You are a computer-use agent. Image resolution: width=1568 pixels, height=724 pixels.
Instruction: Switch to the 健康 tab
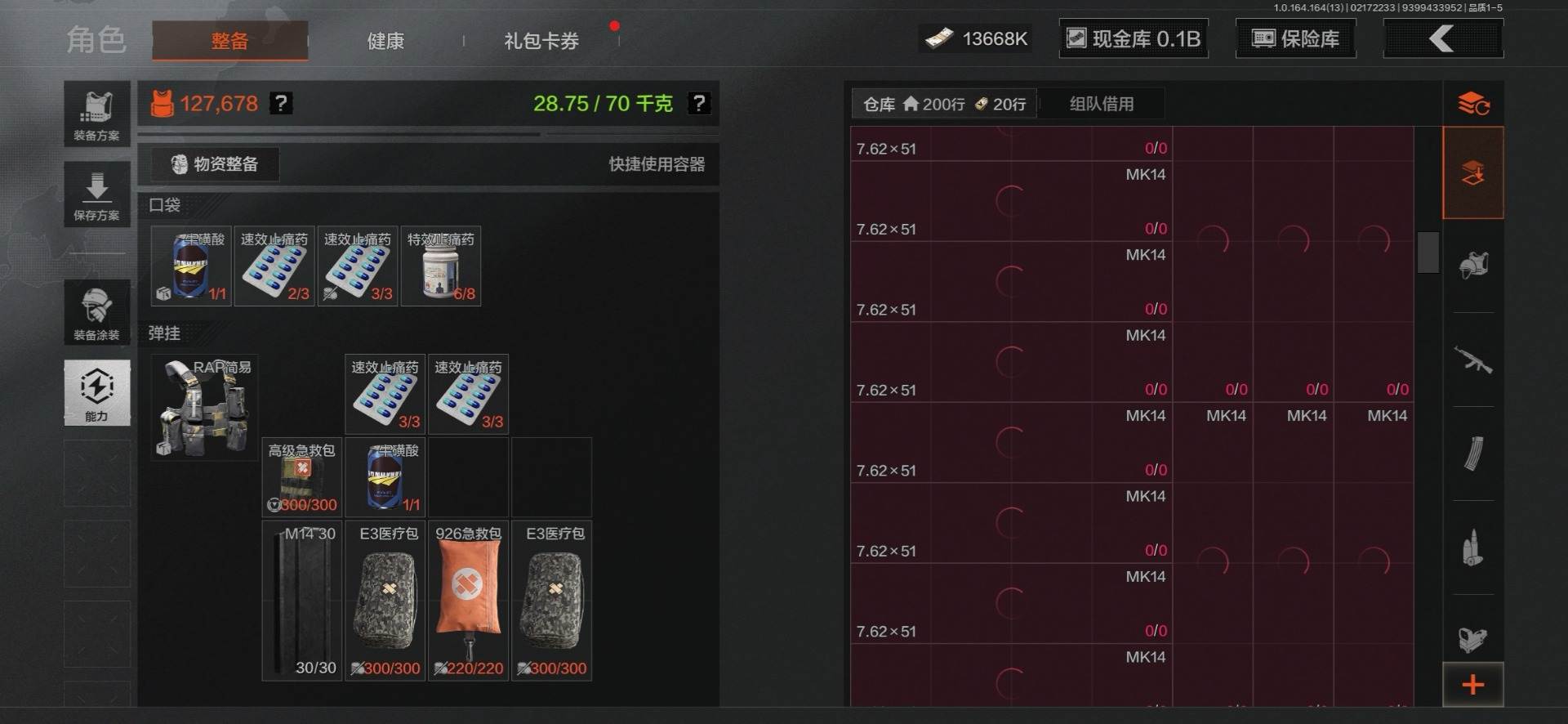(x=385, y=41)
